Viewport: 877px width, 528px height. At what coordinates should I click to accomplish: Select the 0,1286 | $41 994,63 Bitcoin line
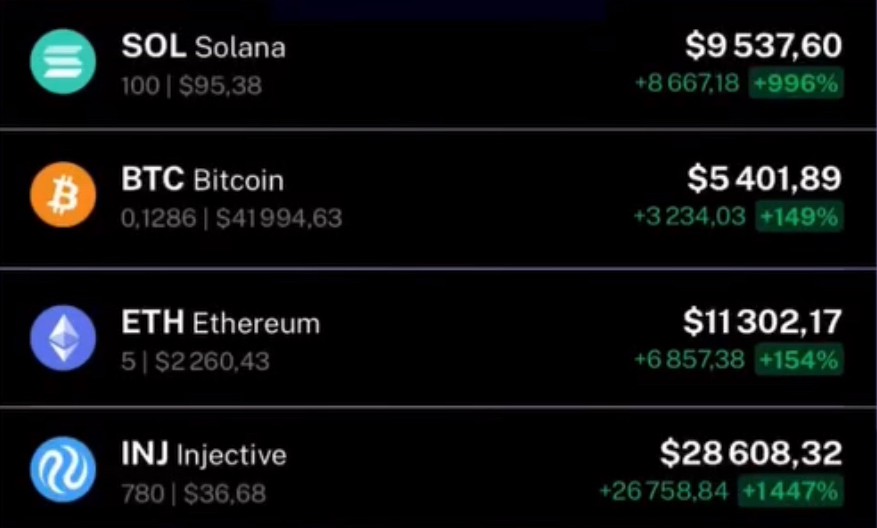pyautogui.click(x=231, y=218)
